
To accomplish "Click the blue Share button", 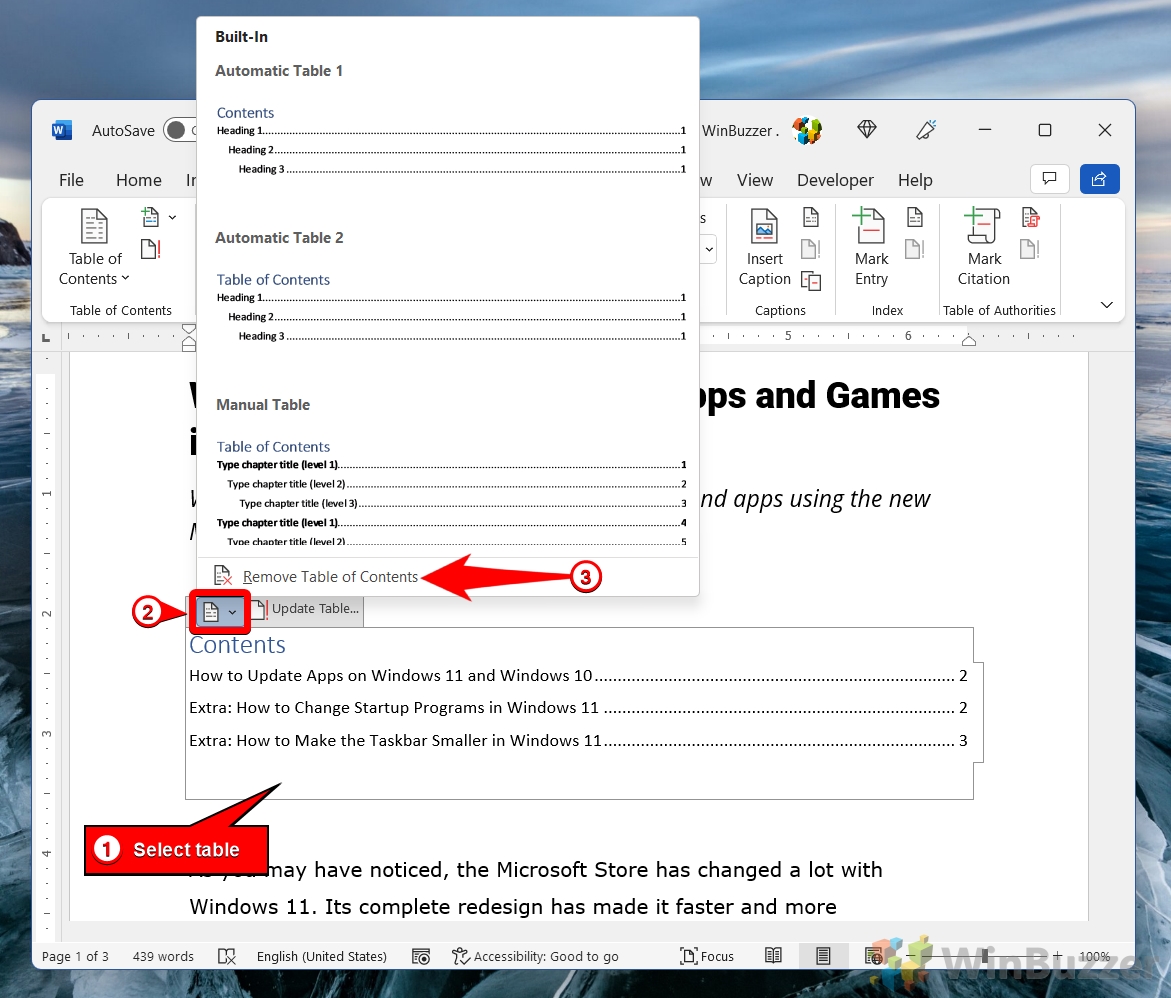I will click(x=1099, y=179).
